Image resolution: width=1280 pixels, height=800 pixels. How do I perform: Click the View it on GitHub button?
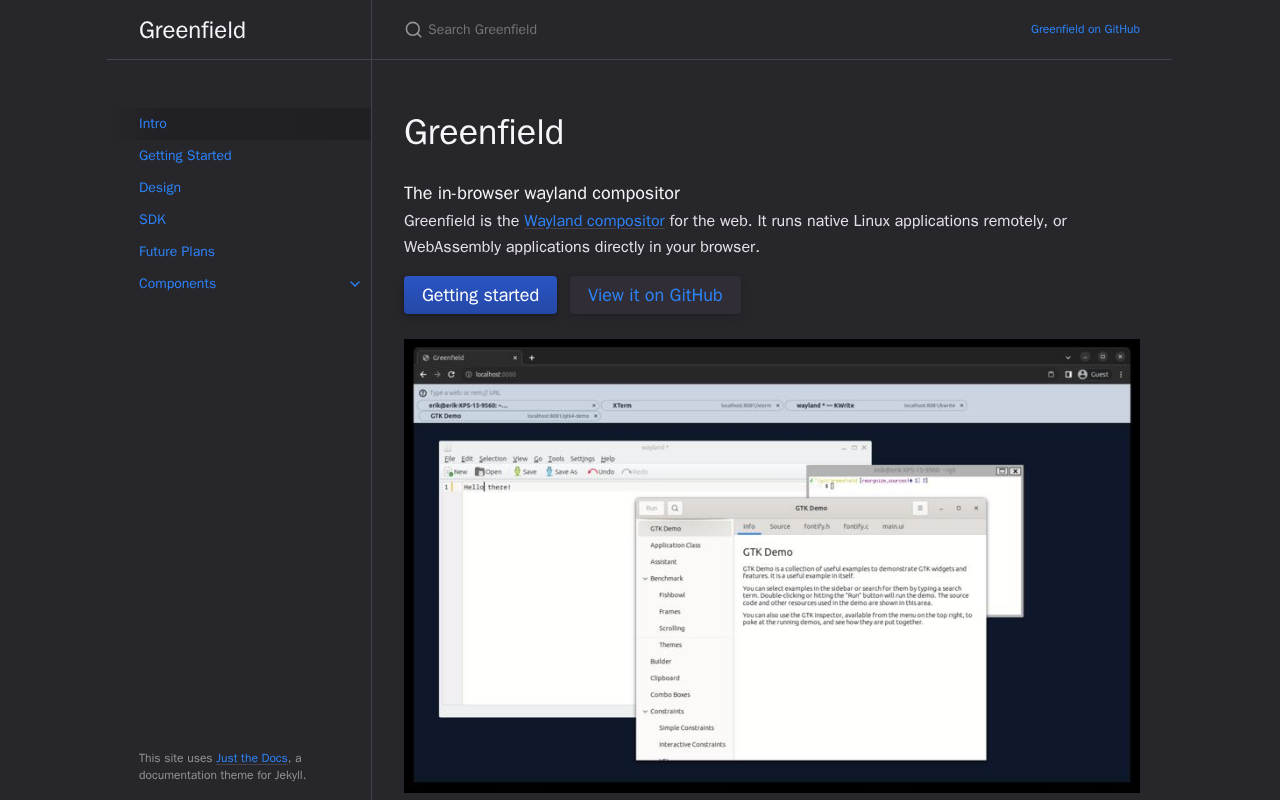click(x=655, y=295)
